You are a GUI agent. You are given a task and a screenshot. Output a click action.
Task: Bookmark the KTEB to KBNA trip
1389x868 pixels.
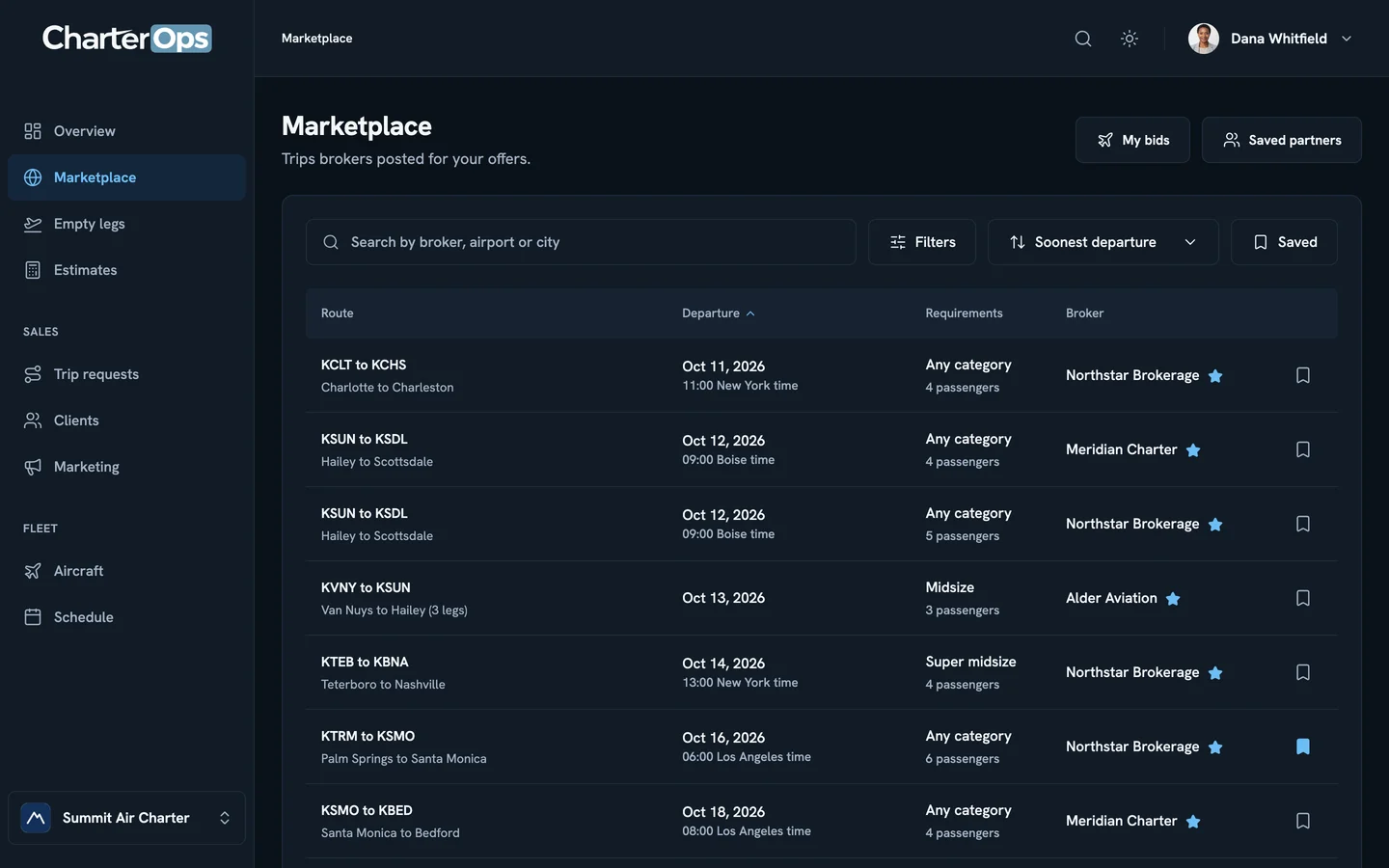[1303, 672]
